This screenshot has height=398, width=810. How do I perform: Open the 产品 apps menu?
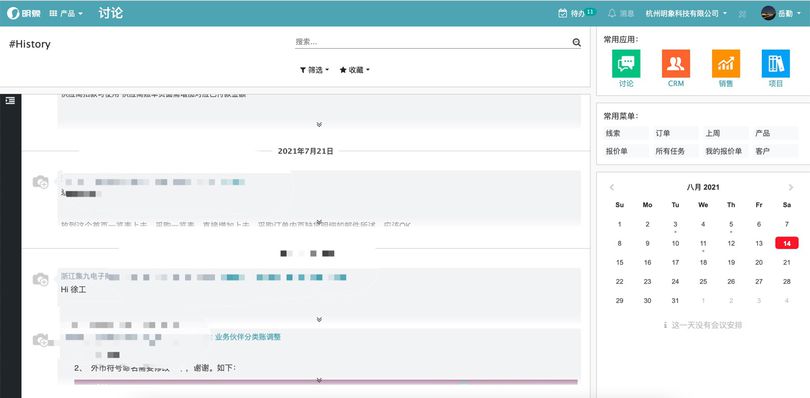coord(66,13)
